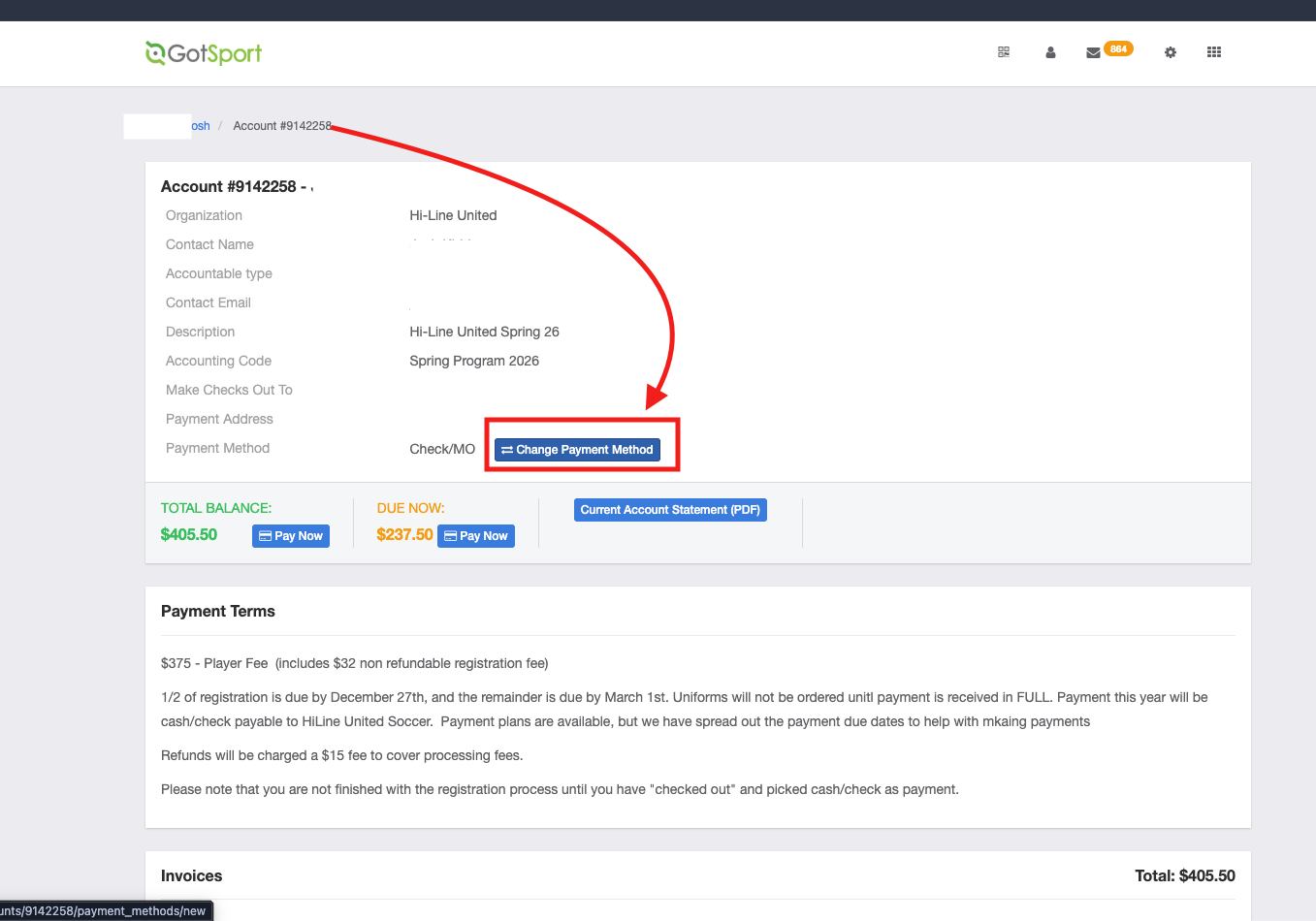Open the apps grid icon
This screenshot has width=1316, height=921.
click(1213, 52)
